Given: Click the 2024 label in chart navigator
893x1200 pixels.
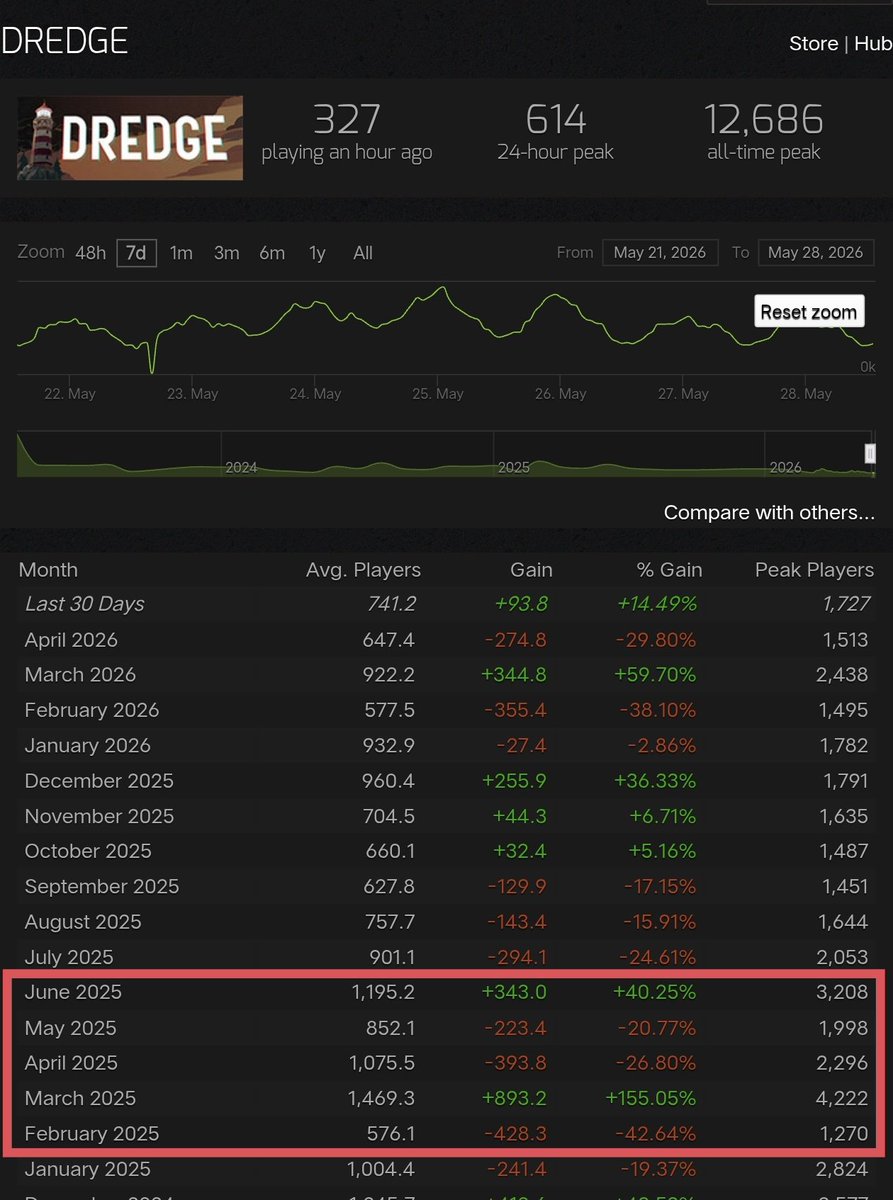Looking at the screenshot, I should click(x=241, y=467).
